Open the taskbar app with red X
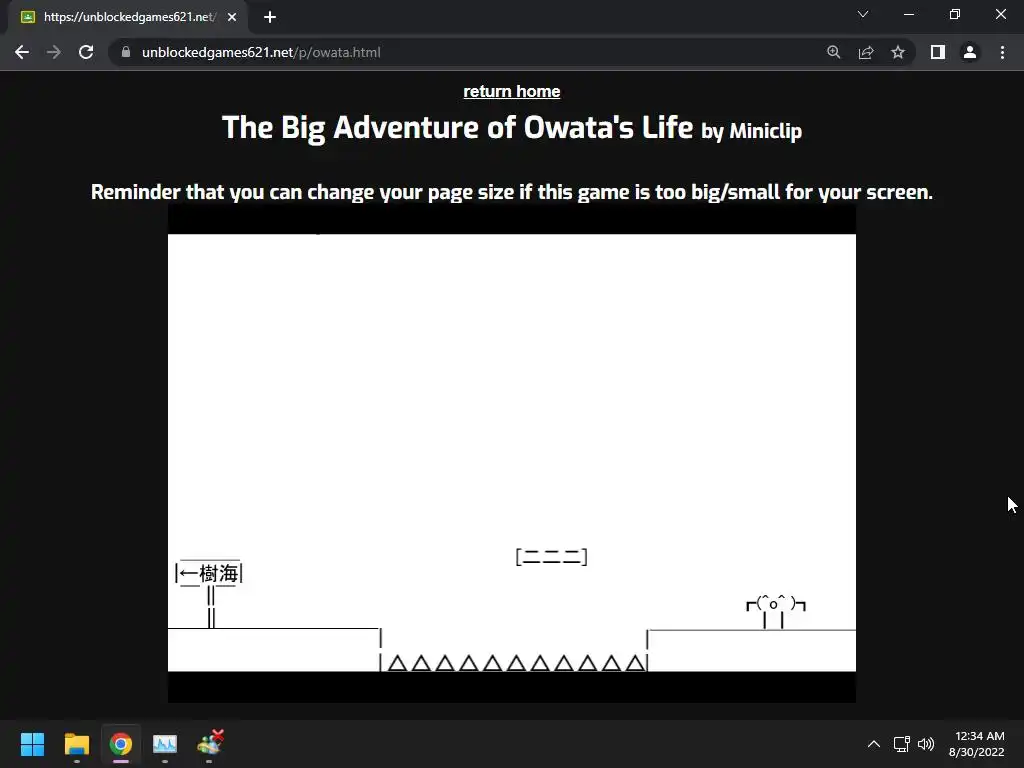Viewport: 1024px width, 768px height. coord(210,743)
